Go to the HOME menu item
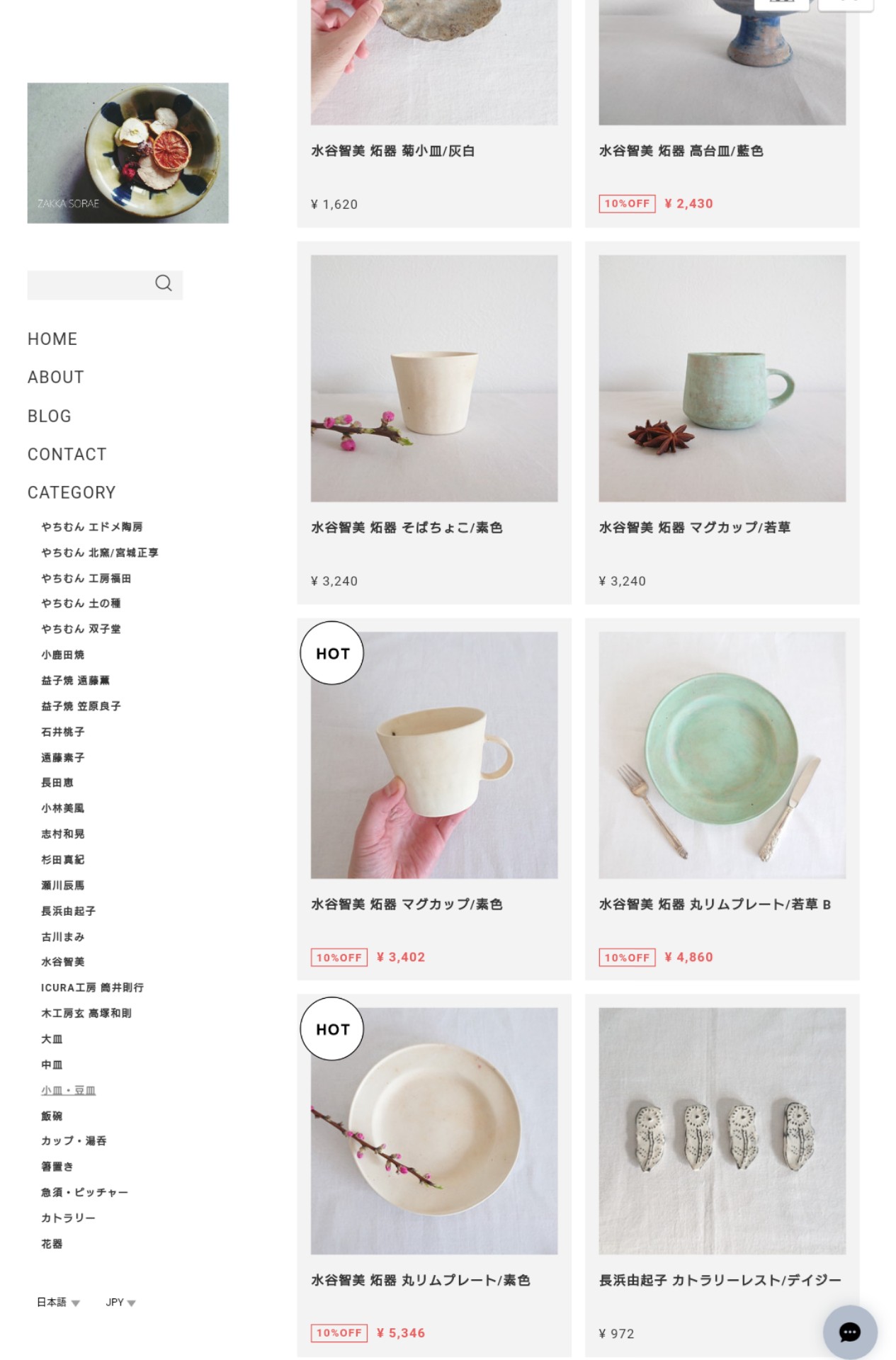 pos(52,339)
